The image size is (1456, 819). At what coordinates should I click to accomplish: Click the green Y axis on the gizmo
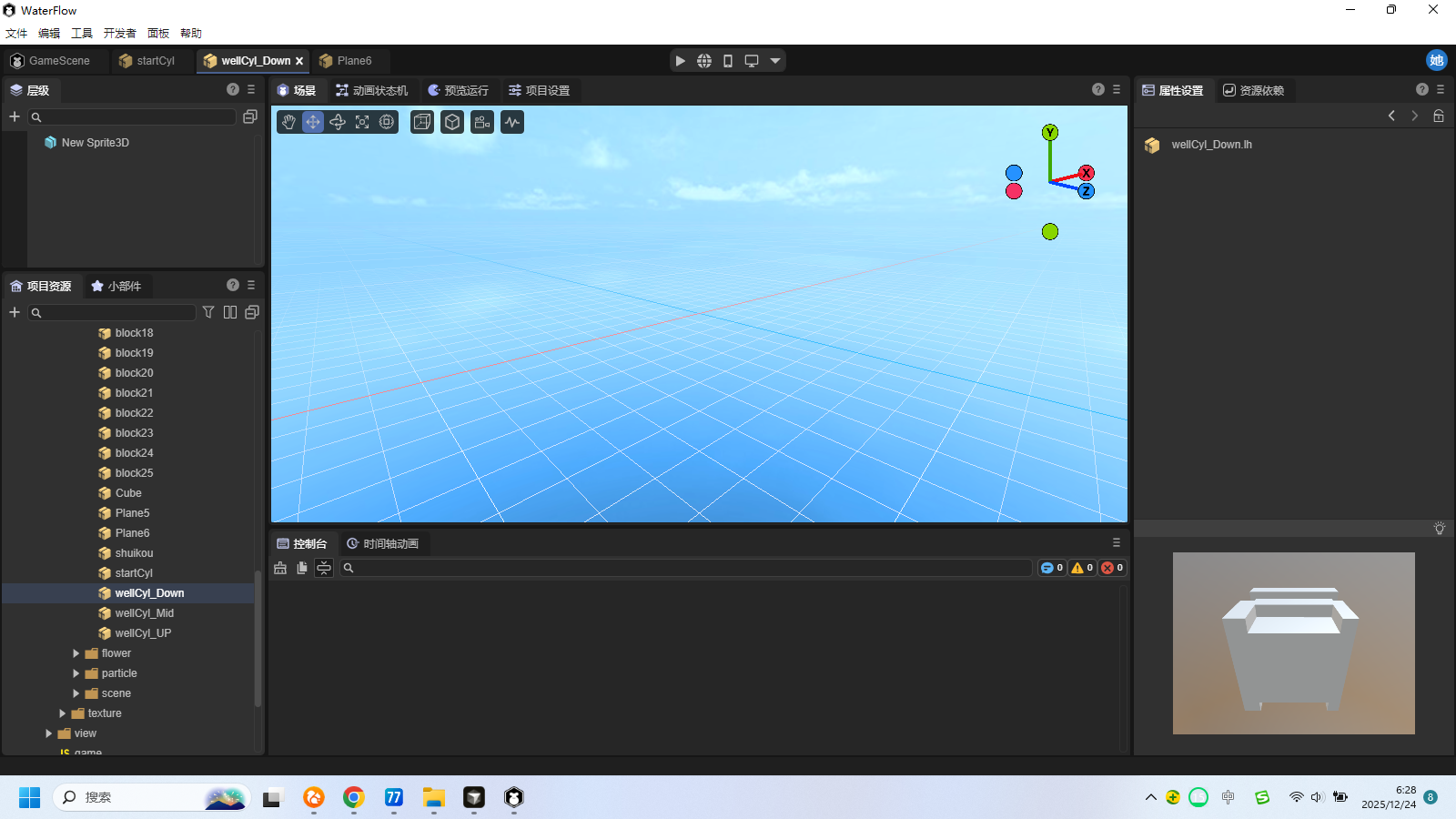coord(1050,133)
